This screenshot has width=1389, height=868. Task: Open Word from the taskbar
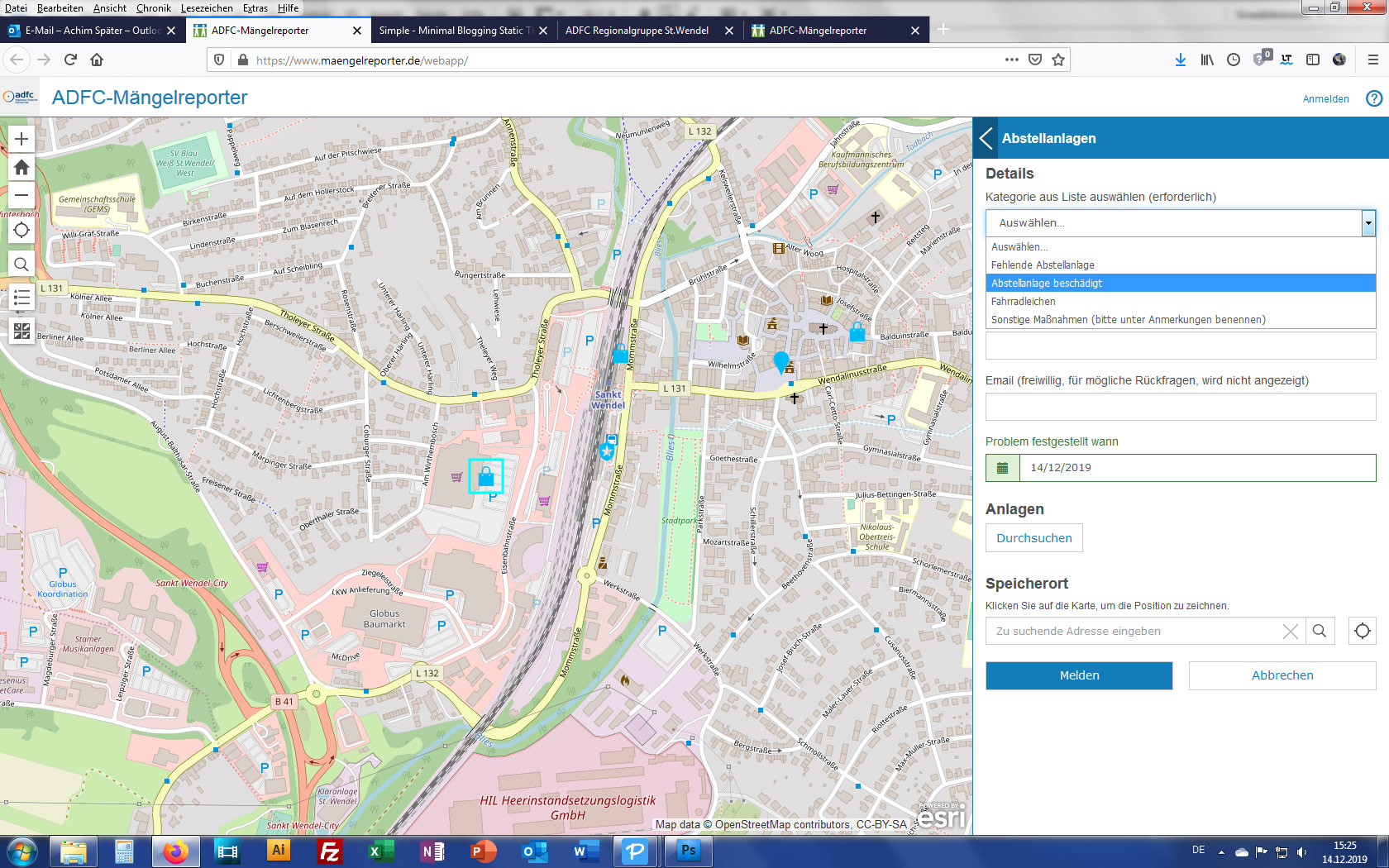click(x=586, y=851)
